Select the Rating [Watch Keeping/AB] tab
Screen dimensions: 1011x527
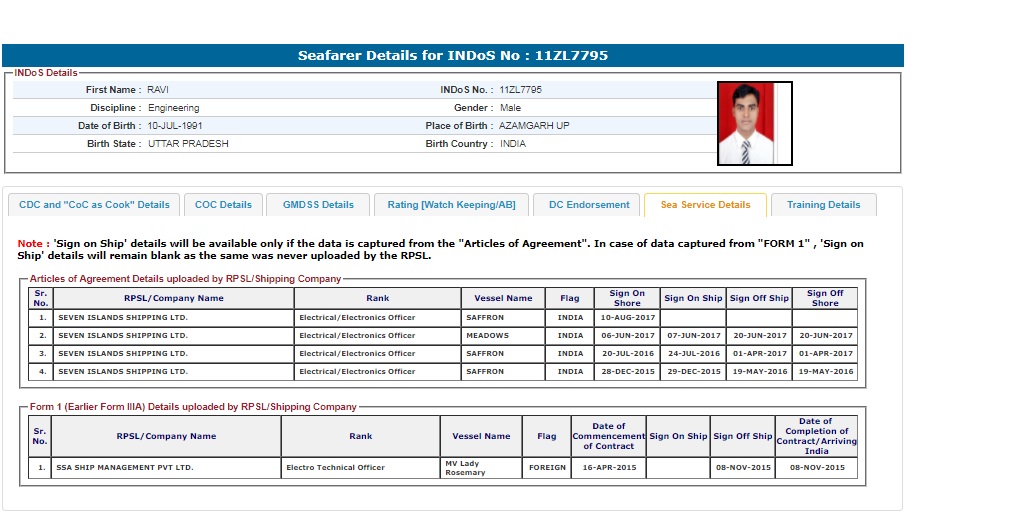(451, 205)
